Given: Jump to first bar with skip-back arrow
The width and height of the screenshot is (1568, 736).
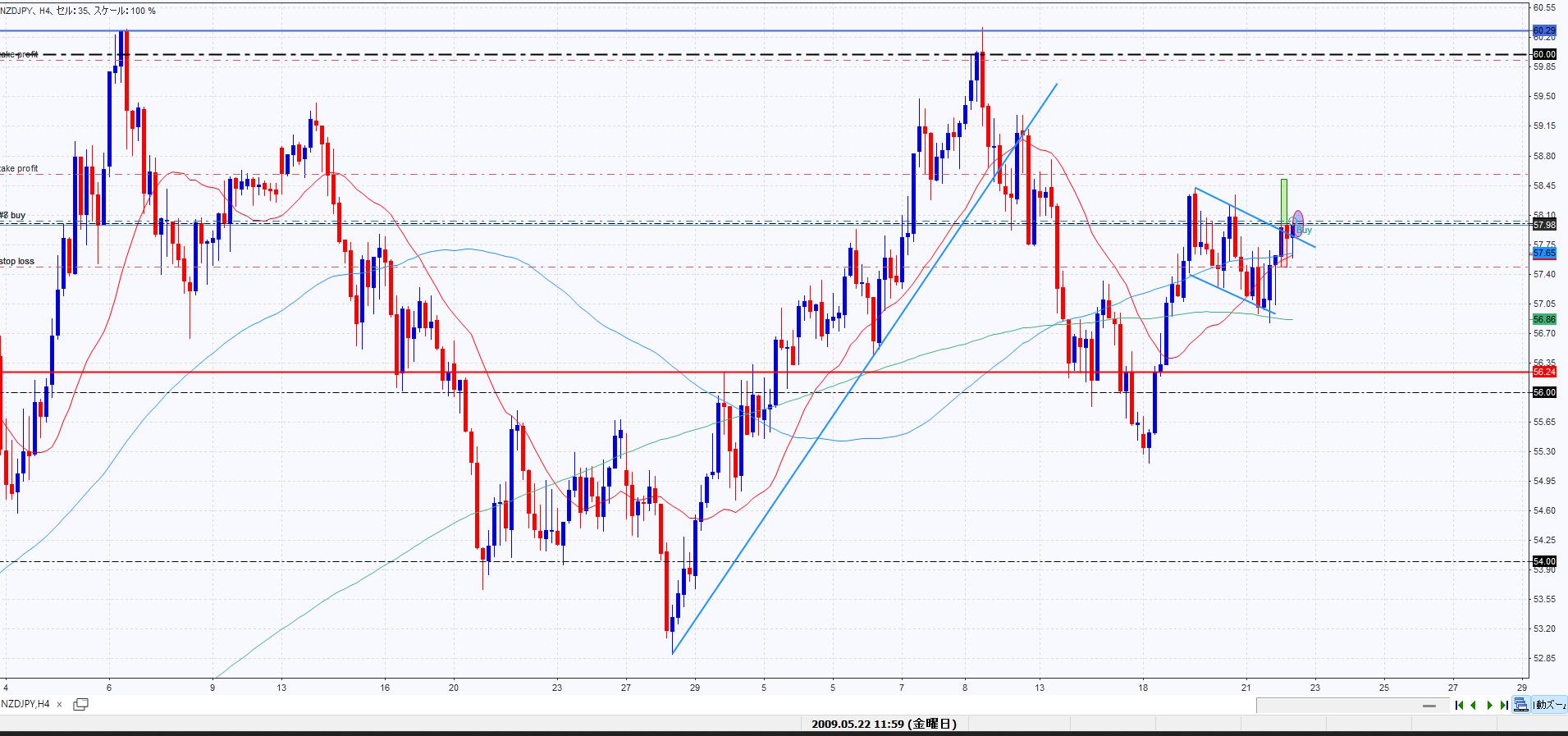Looking at the screenshot, I should [1459, 705].
